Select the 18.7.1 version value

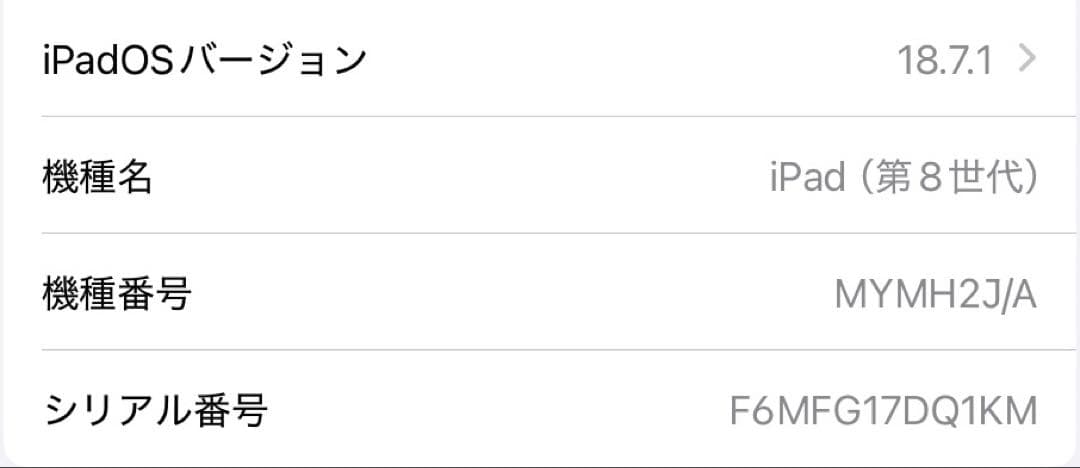pyautogui.click(x=945, y=62)
